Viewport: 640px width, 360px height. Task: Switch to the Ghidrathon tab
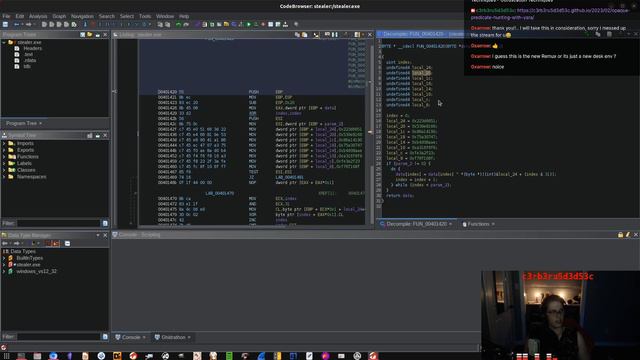click(173, 337)
